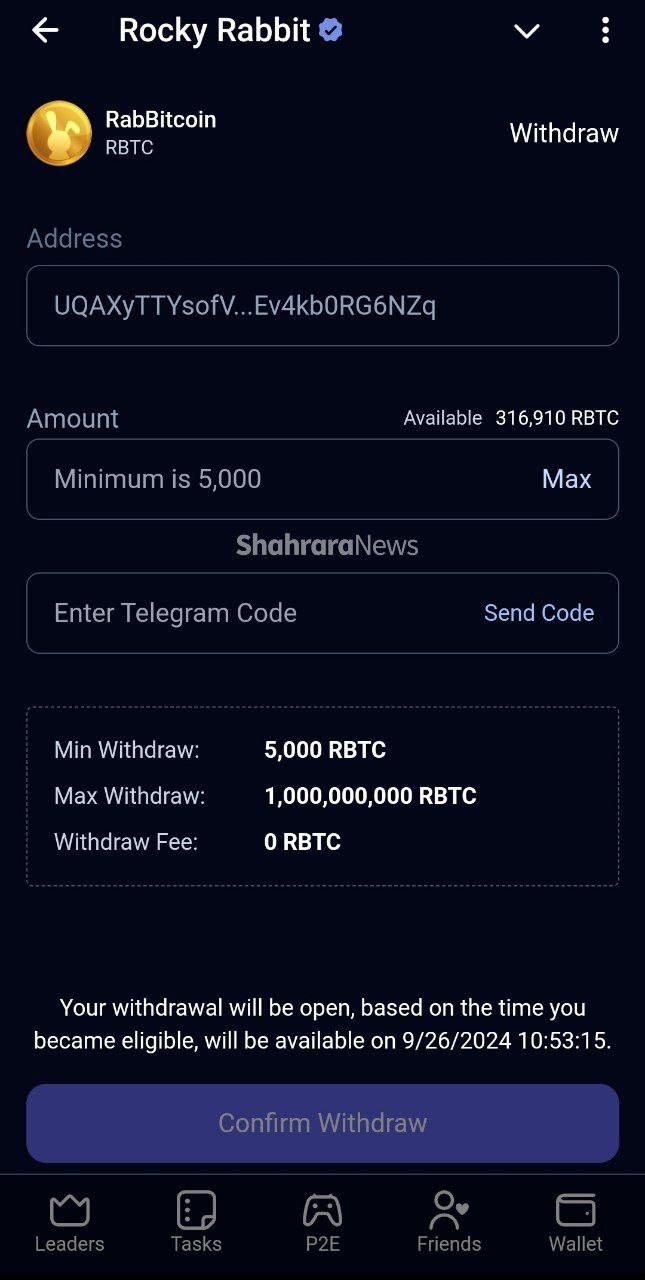Tap the Available 316,910 RBTC balance
Screen dimensions: 645x1280
point(511,418)
